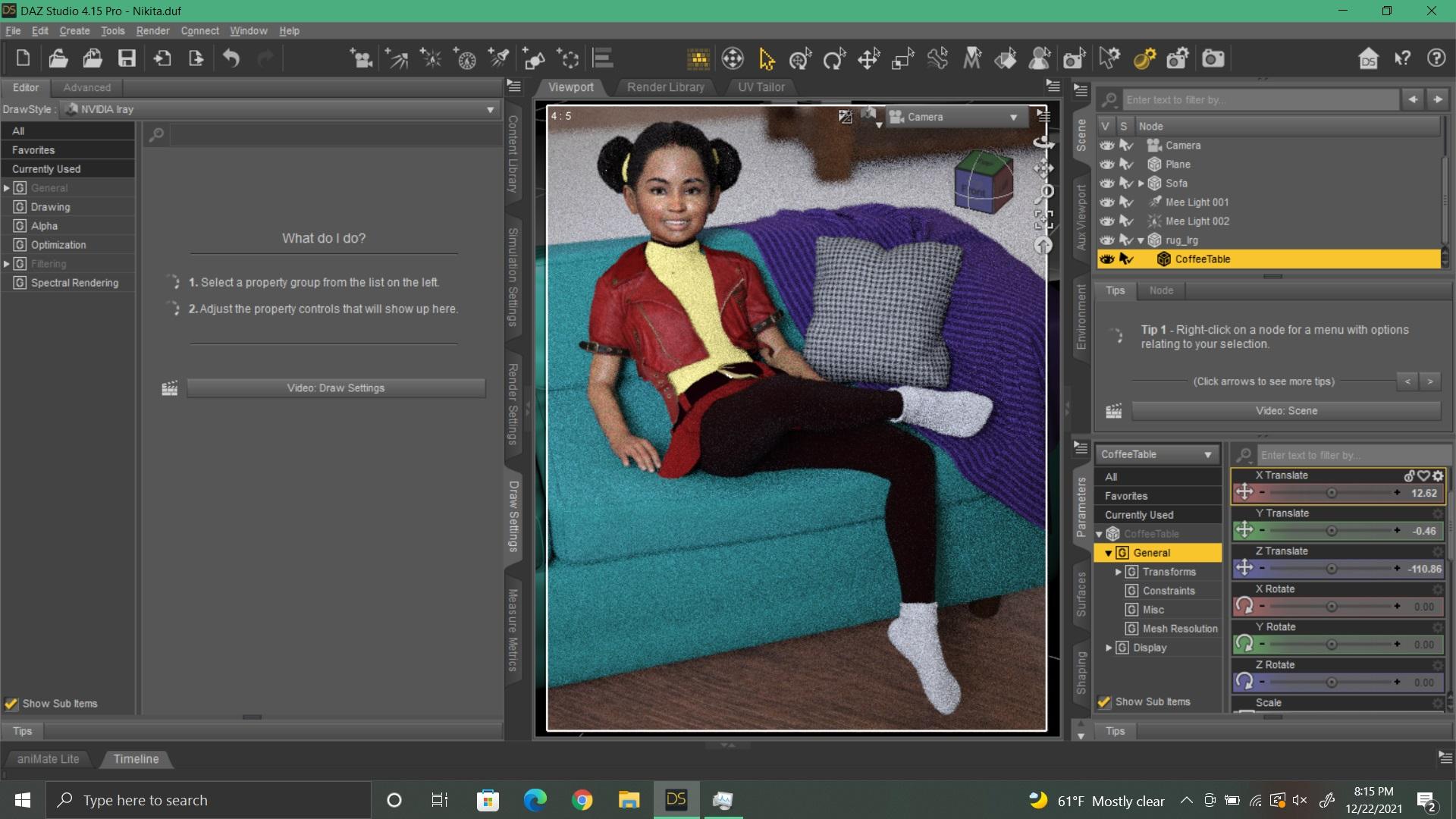This screenshot has width=1456, height=819.
Task: Click the Open file folder icon
Action: click(x=58, y=58)
